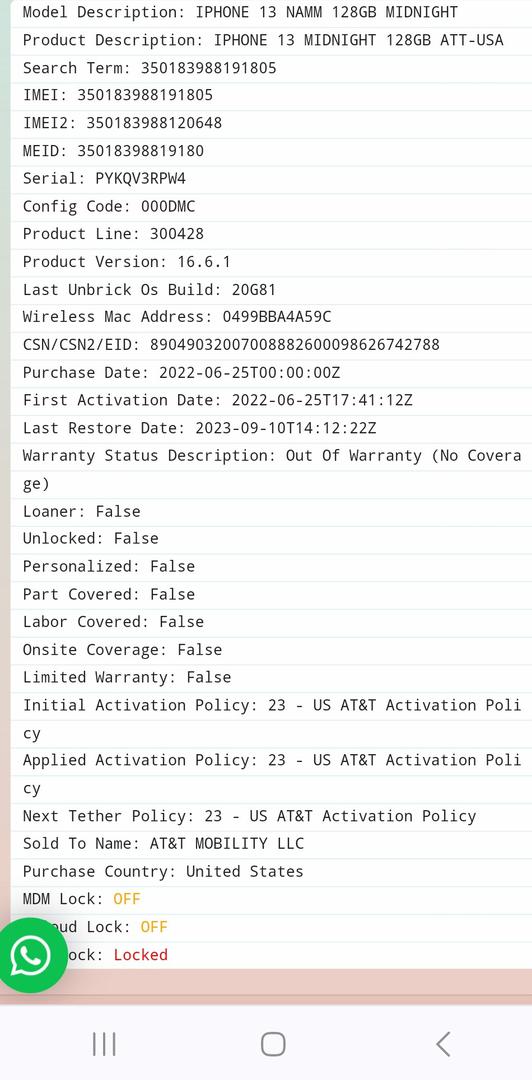The width and height of the screenshot is (532, 1080).
Task: Open the WhatsApp chat floating button
Action: point(30,955)
